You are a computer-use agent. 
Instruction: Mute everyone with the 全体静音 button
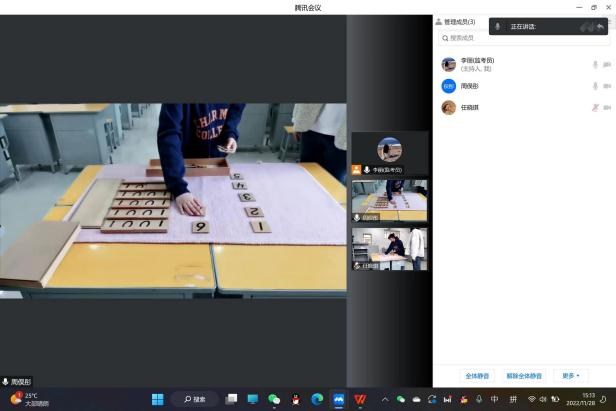click(477, 376)
